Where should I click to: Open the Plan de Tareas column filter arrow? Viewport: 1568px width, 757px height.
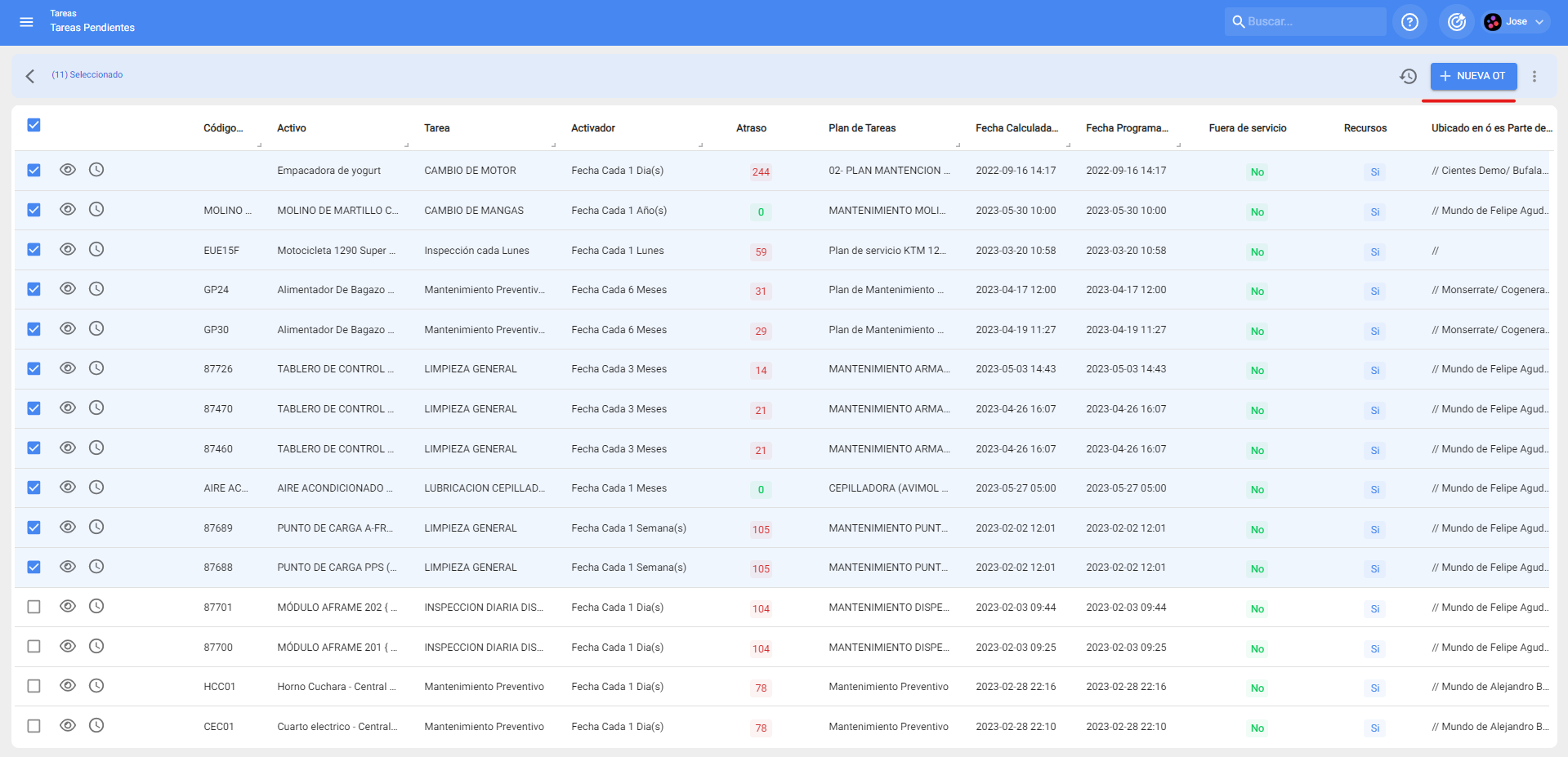point(958,145)
